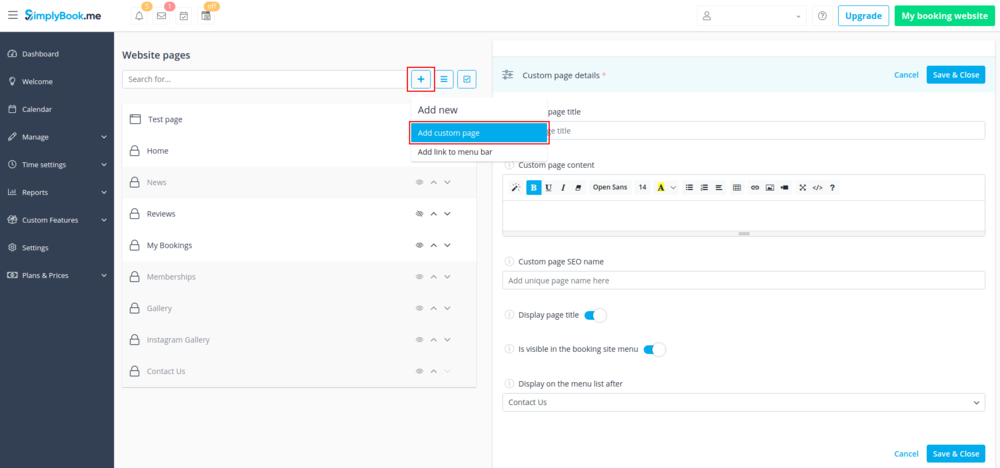Click the insert link icon in editor
Screen dimensions: 1000x468
point(755,187)
